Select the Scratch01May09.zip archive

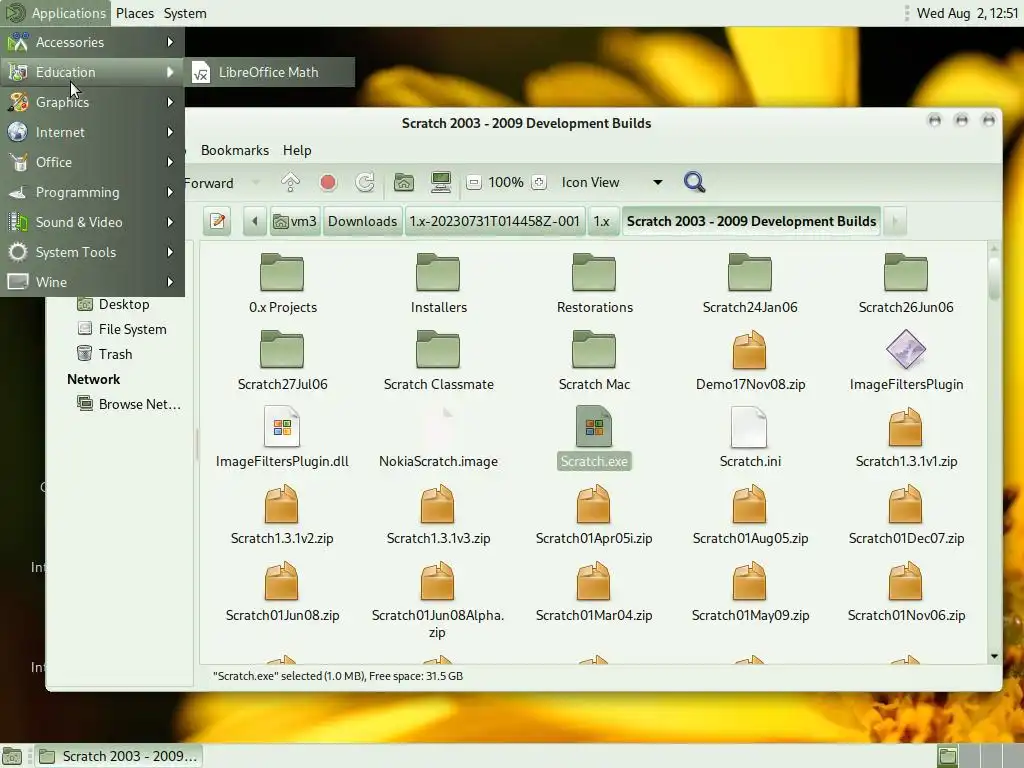coord(750,592)
